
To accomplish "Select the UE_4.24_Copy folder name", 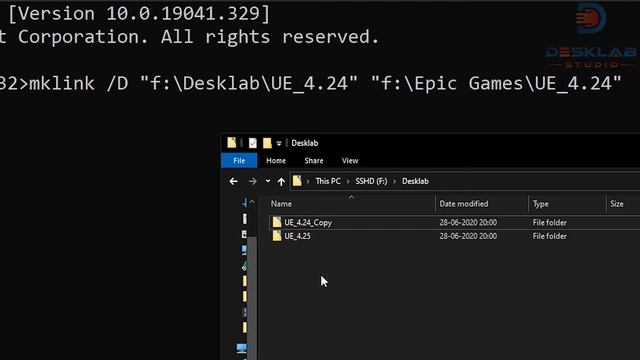I will click(x=308, y=223).
